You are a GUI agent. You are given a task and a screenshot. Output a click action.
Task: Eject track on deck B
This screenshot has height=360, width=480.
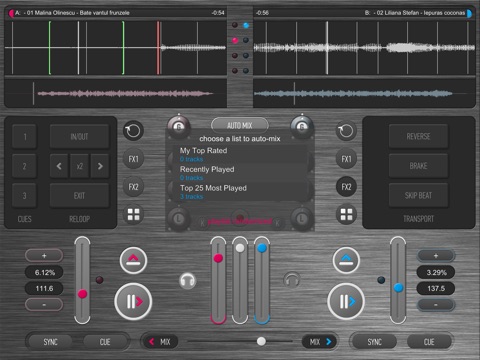point(346,260)
